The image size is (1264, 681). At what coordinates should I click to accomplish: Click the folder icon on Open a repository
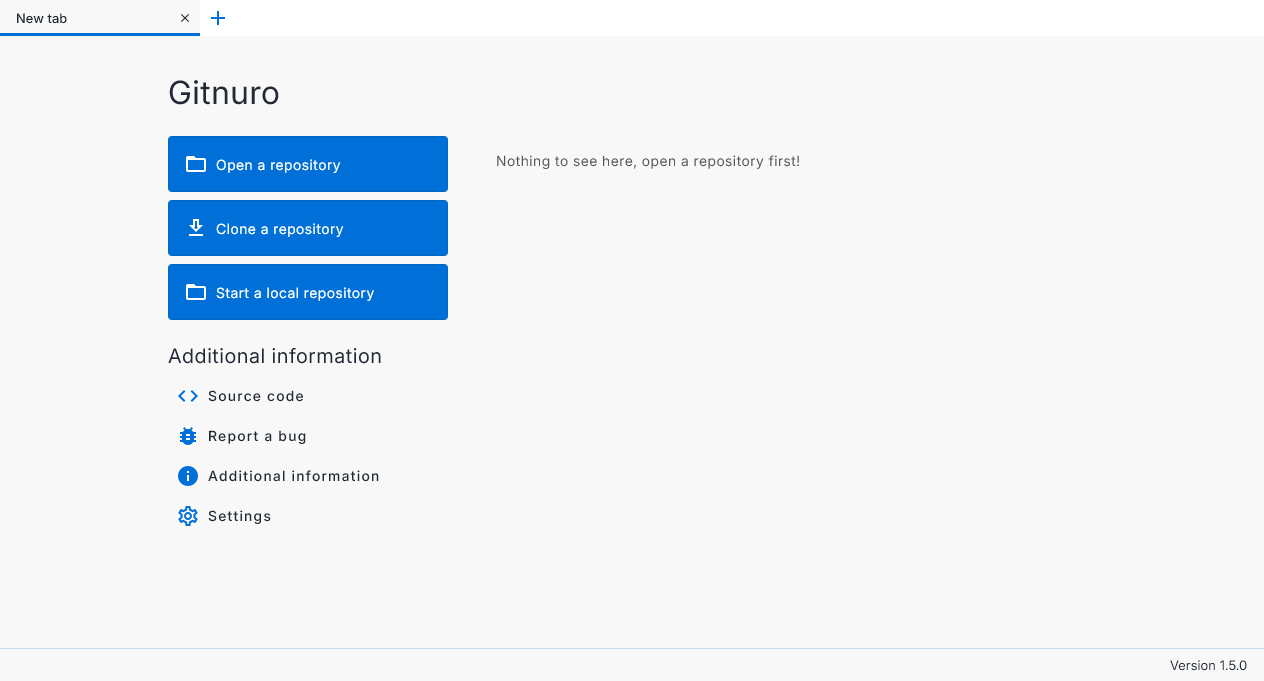click(196, 164)
